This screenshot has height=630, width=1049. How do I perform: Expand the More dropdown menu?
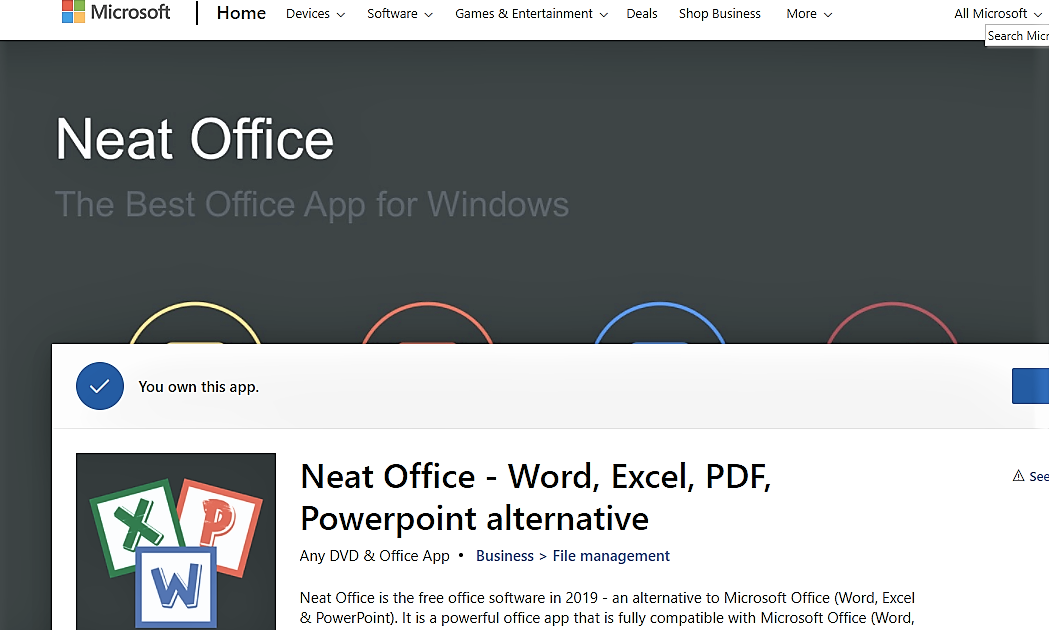(x=809, y=14)
